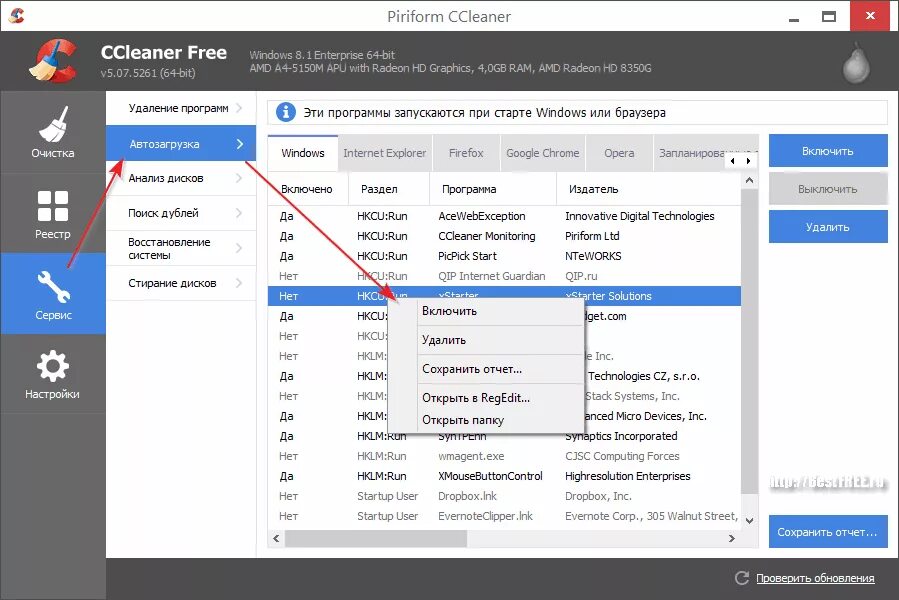Screen dimensions: 899x600
Task: Click chevron next to Поиск дублей
Action: point(239,213)
